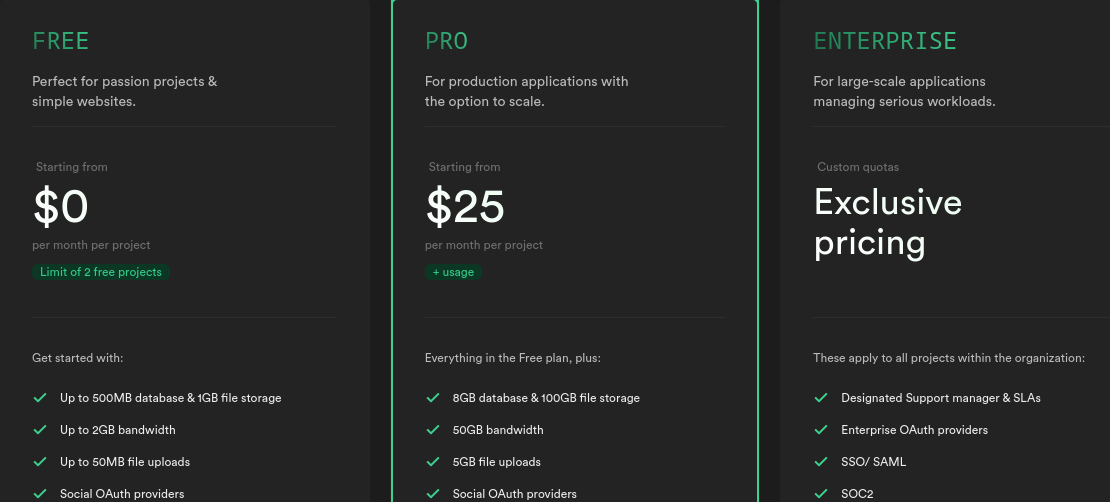Click the Exclusive pricing text
Viewport: 1110px width, 502px height.
[x=887, y=222]
